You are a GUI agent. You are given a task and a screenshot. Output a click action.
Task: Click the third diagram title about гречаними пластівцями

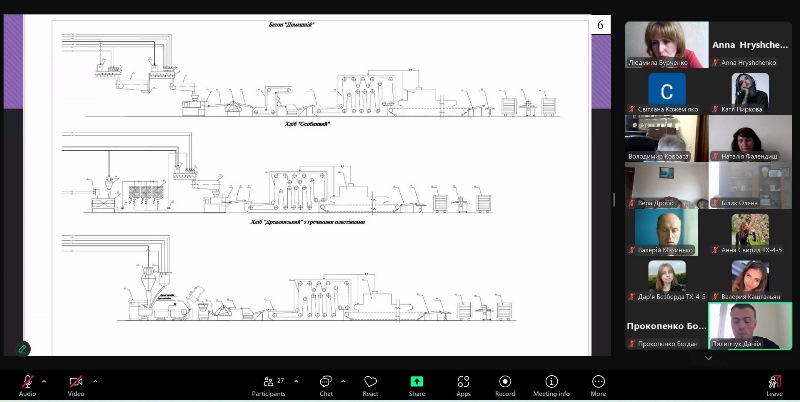[x=308, y=222]
